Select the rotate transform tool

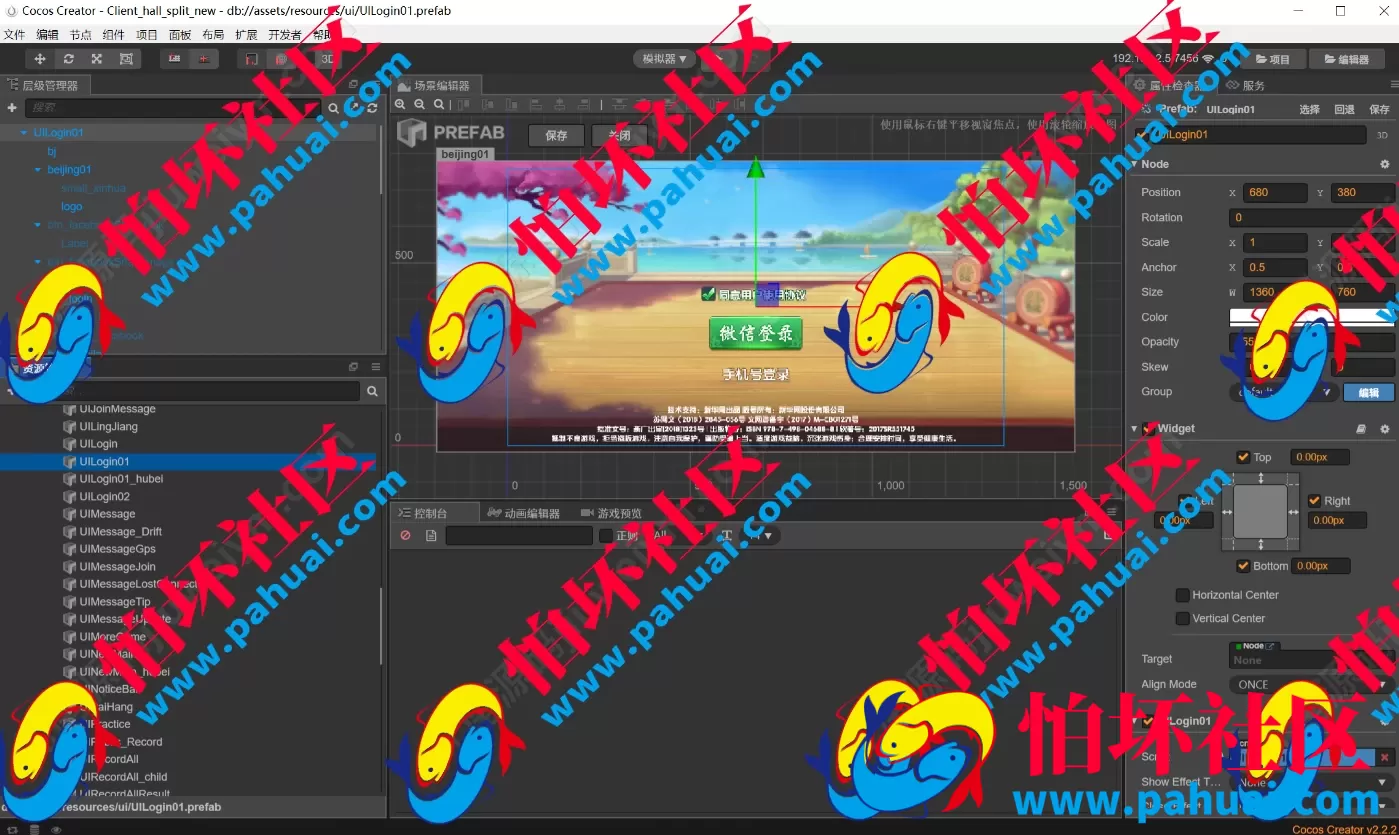pos(68,59)
